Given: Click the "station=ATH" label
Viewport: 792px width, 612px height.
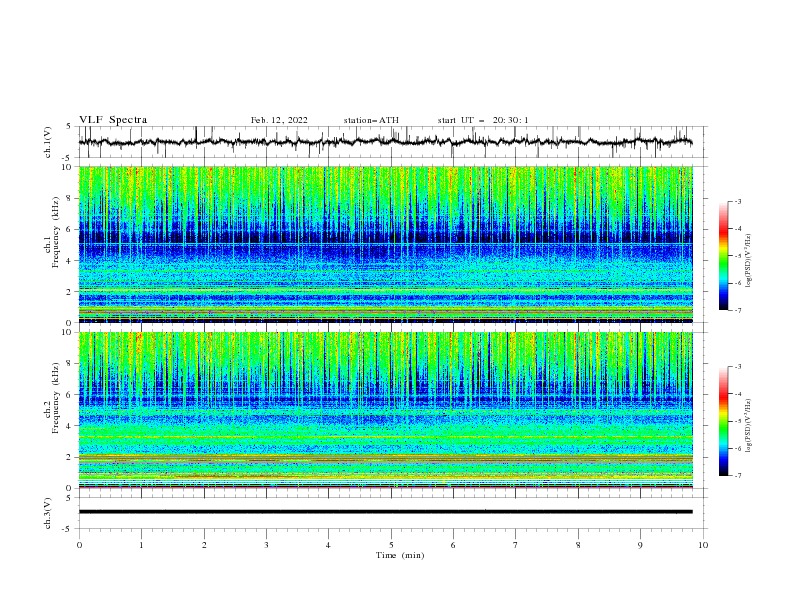Looking at the screenshot, I should [x=371, y=120].
